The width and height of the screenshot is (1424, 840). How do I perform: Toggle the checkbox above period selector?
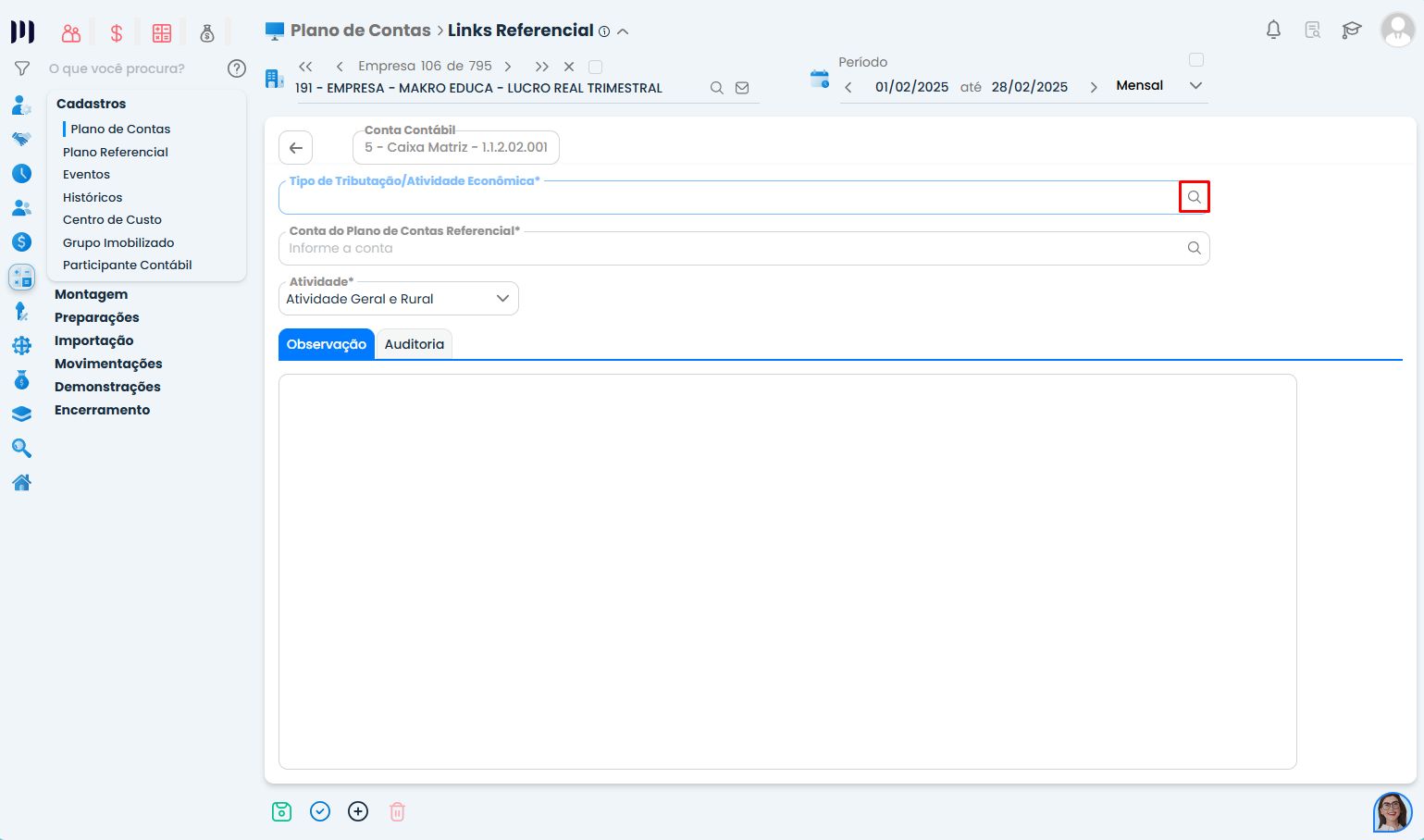1196,60
